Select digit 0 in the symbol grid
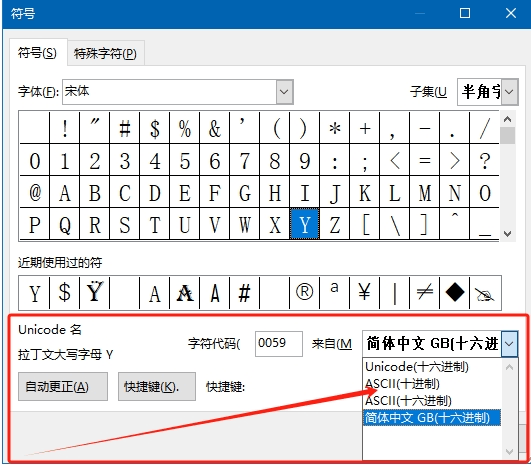531x465 pixels. coord(35,160)
